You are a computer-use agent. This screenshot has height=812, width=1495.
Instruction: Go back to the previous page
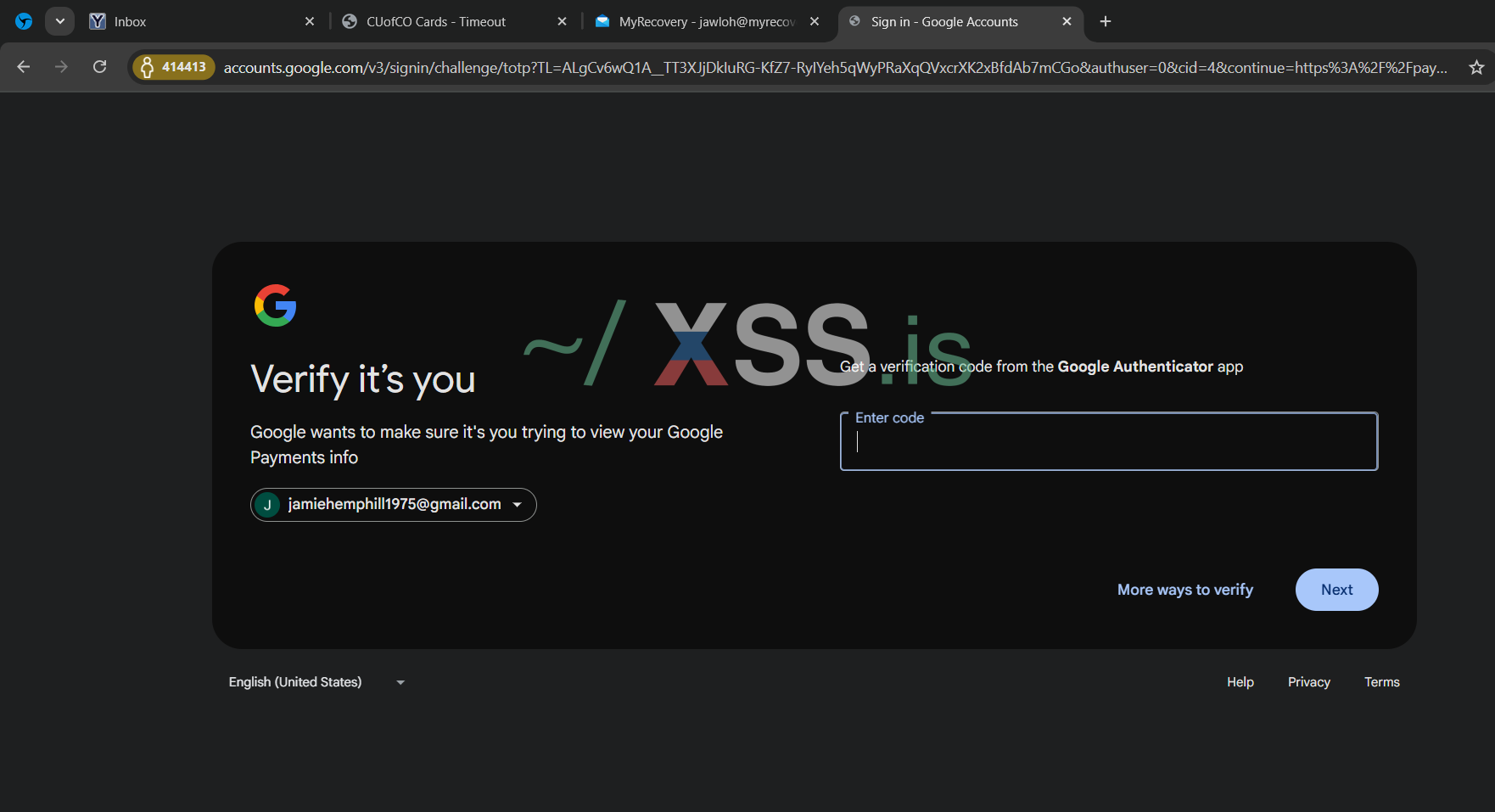[24, 67]
